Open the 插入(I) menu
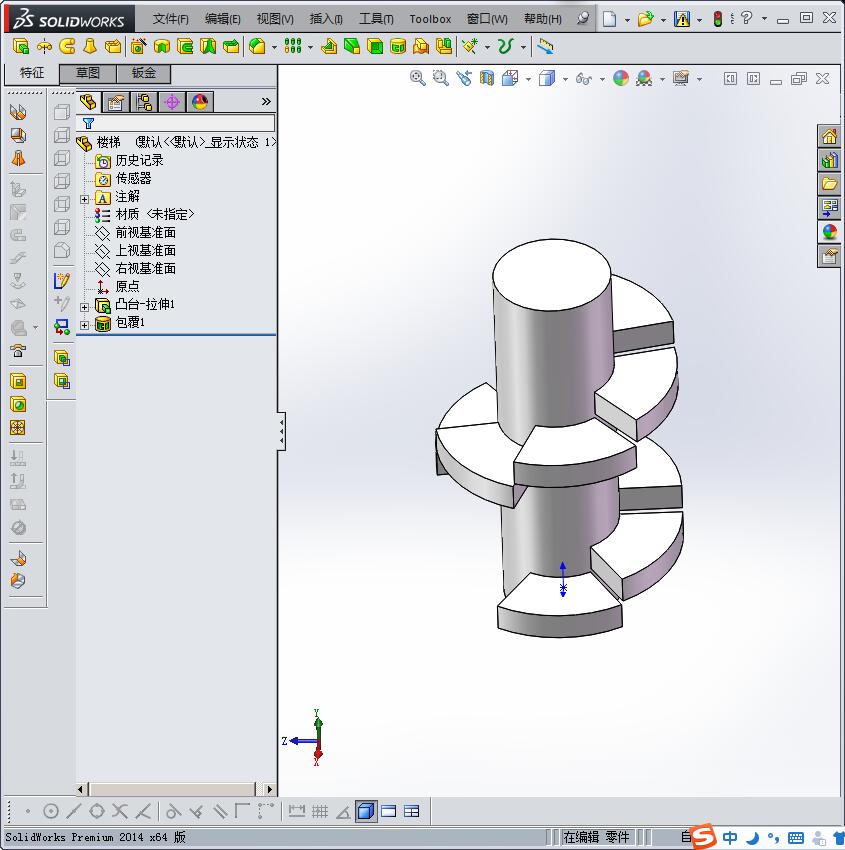 326,19
